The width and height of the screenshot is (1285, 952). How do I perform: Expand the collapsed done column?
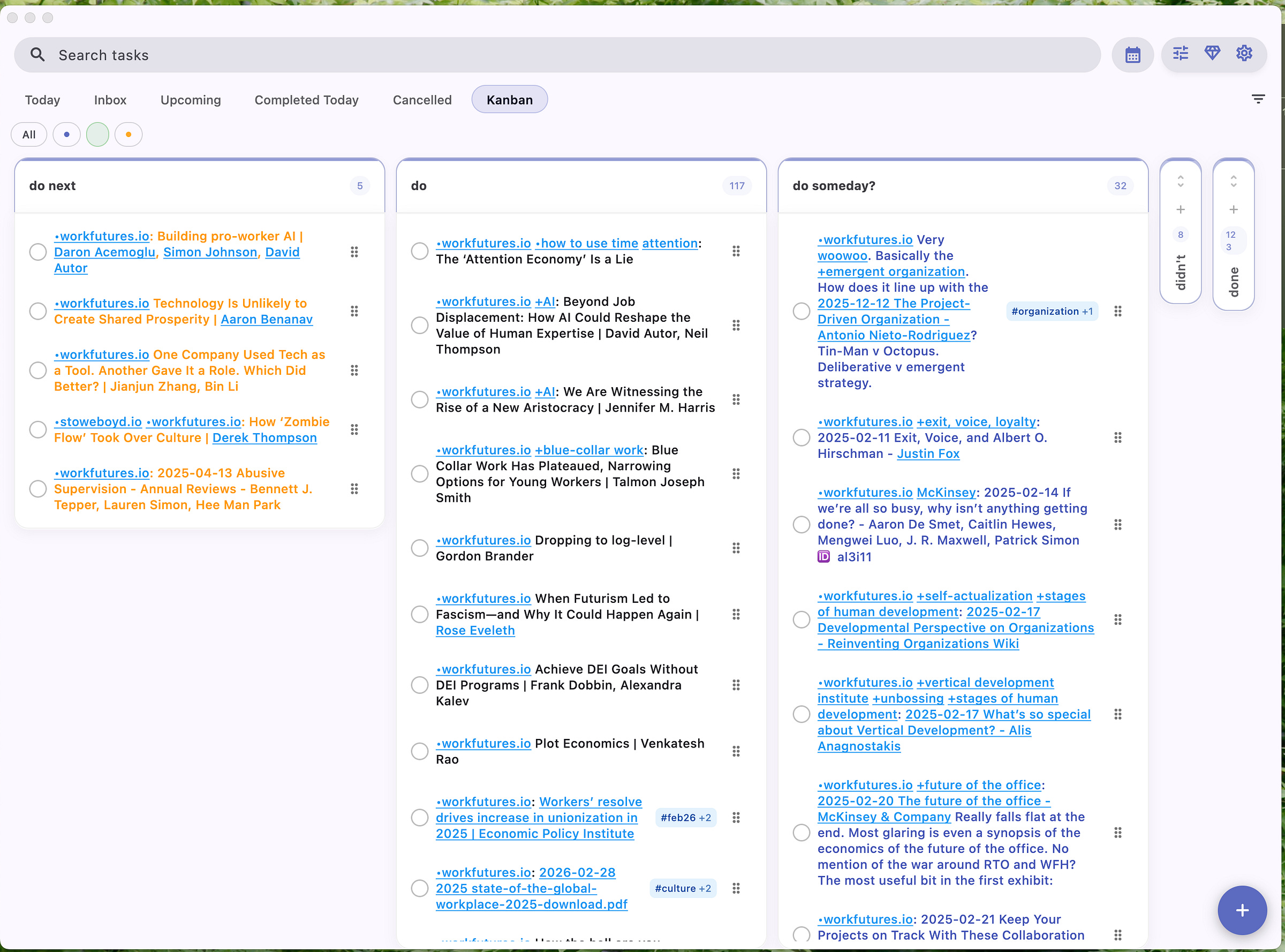tap(1233, 182)
